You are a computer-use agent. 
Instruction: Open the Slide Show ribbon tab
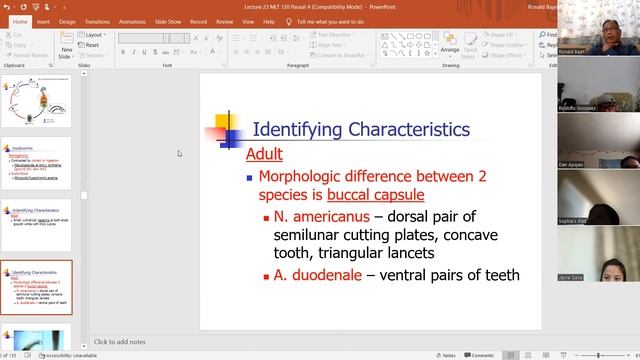point(168,22)
